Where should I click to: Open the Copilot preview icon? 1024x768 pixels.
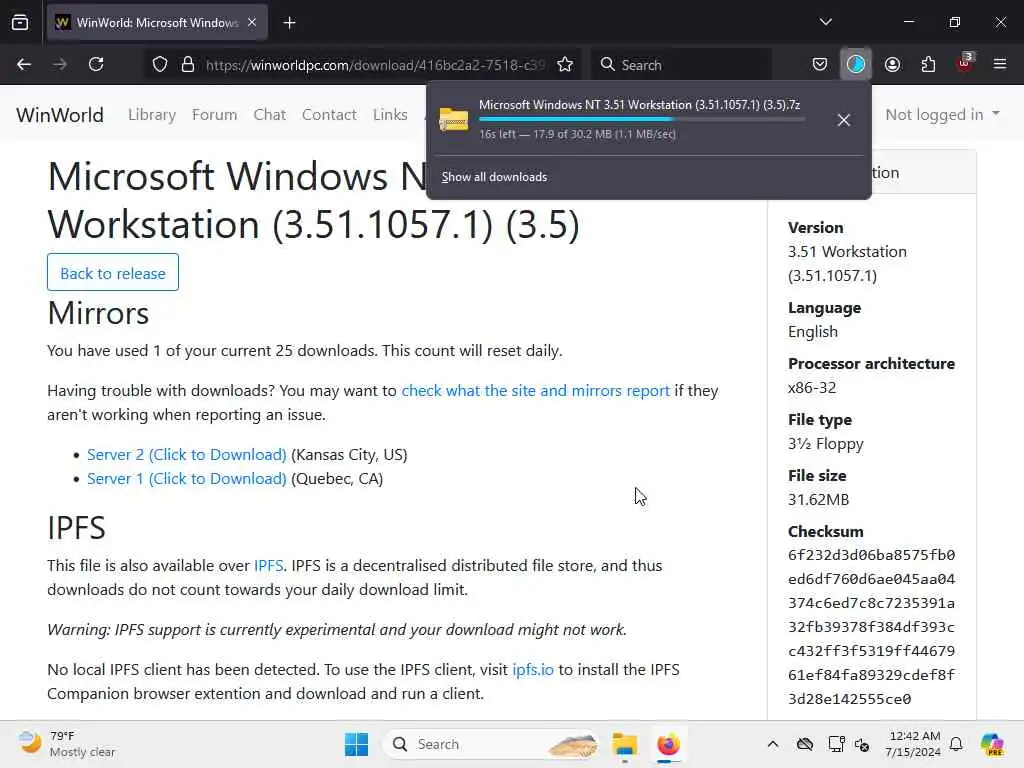pos(992,744)
